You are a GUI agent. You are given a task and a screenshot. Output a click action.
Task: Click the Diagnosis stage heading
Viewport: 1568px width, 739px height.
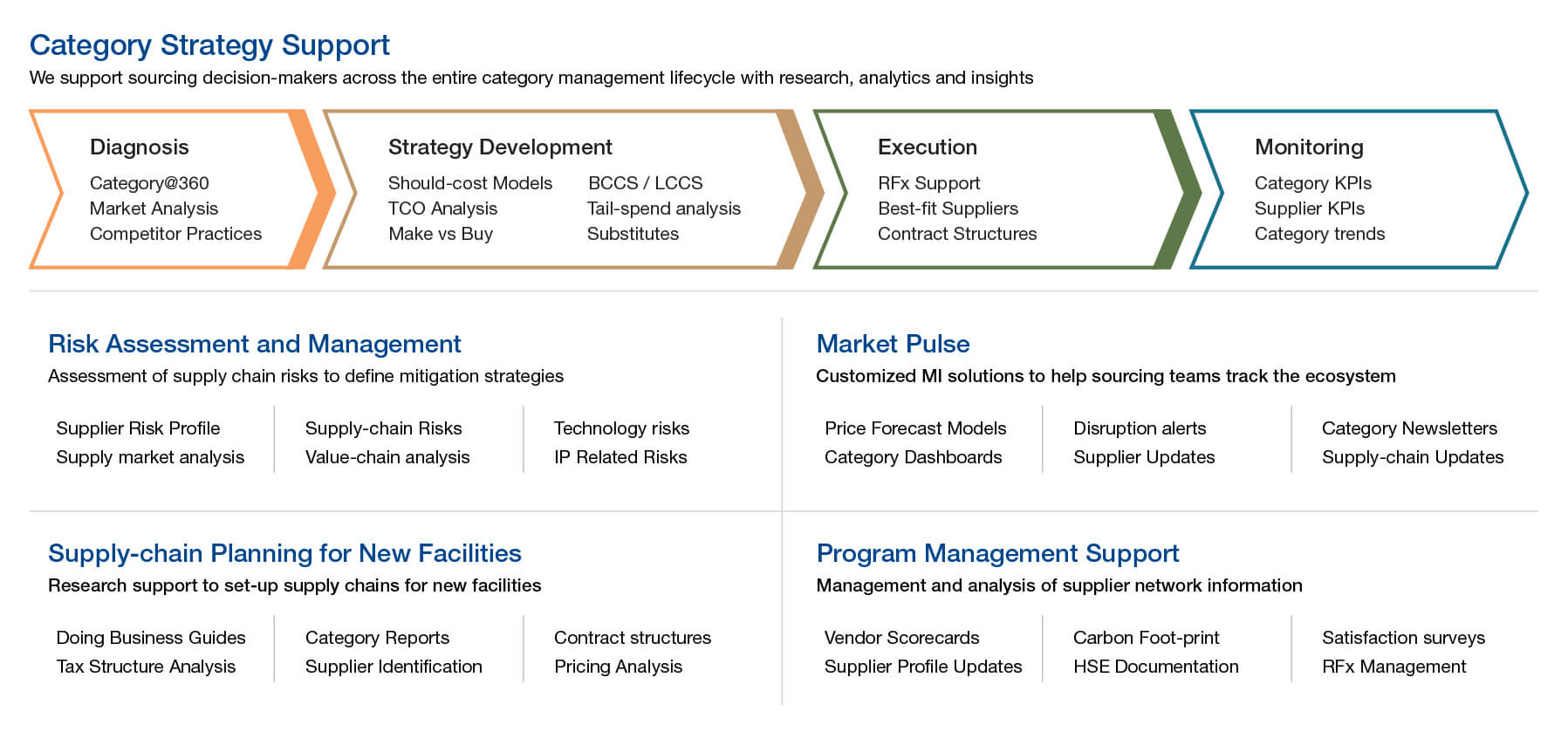click(140, 147)
